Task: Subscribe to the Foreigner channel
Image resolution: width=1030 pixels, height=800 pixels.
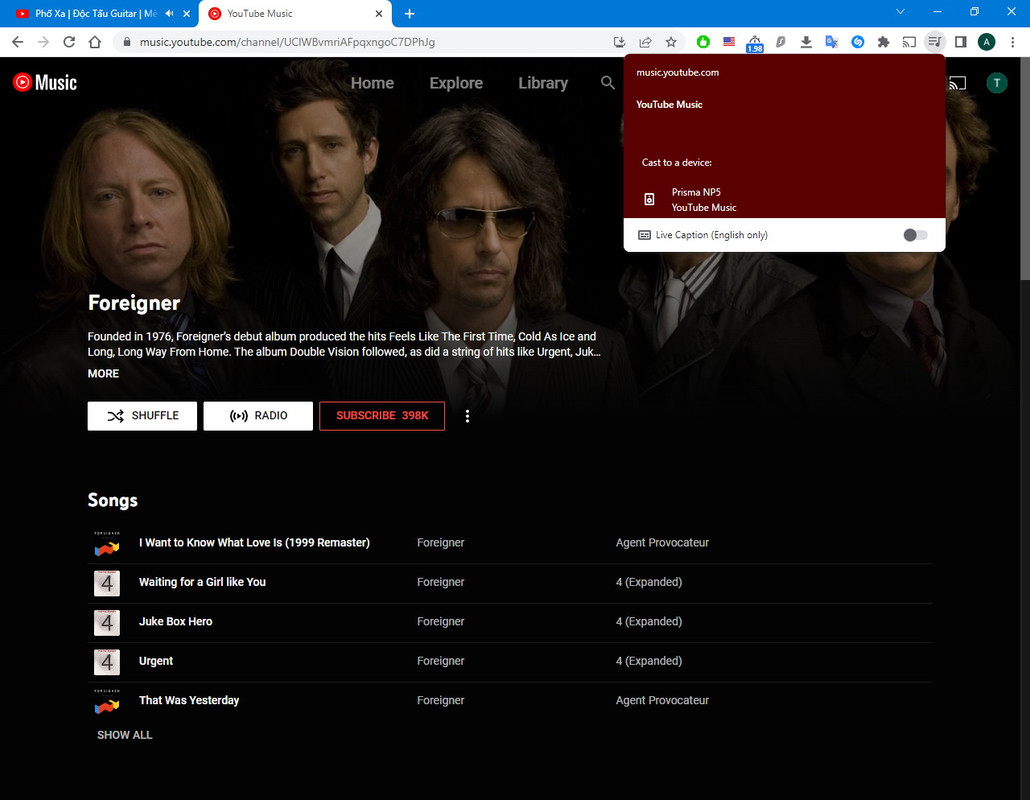Action: coord(382,416)
